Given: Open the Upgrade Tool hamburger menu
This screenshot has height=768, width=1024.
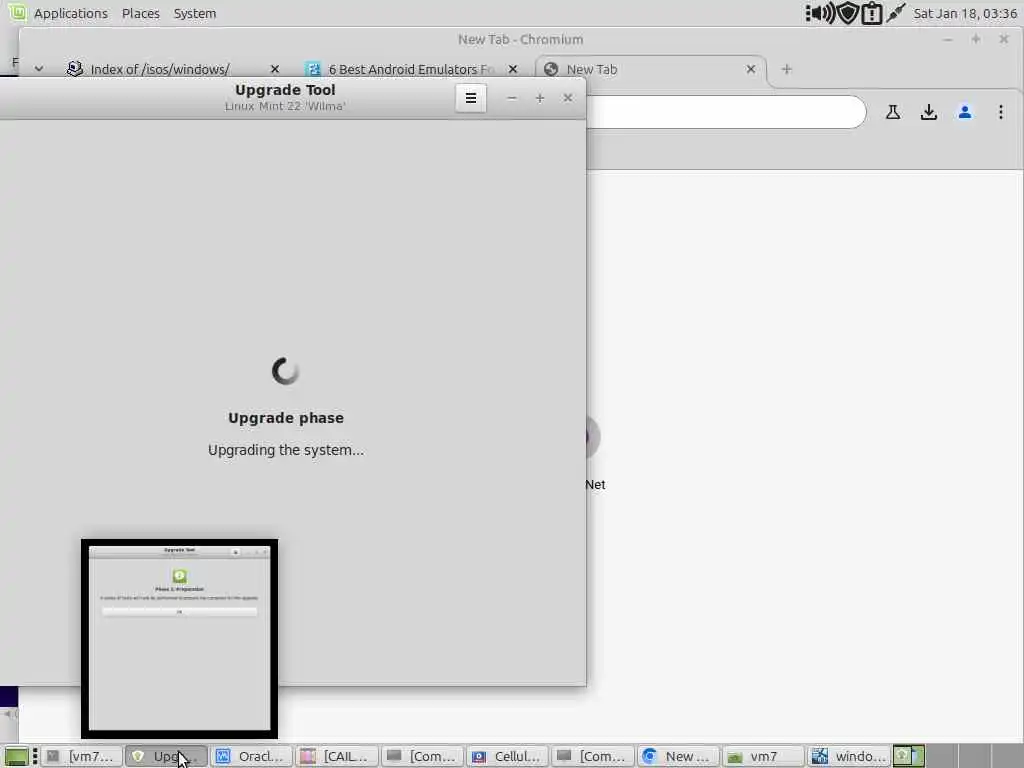Looking at the screenshot, I should pyautogui.click(x=470, y=98).
